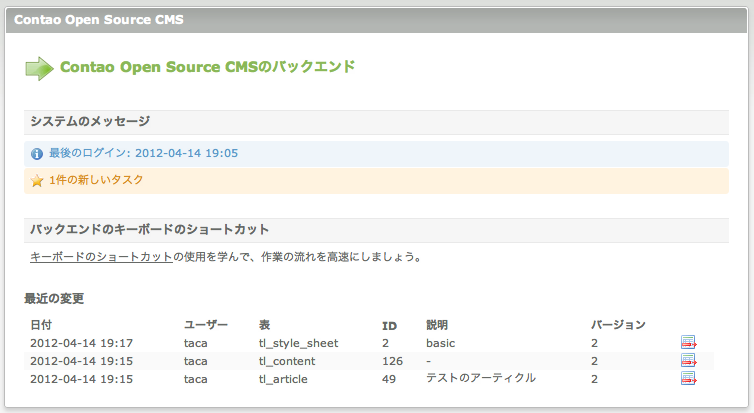
Task: Select taca user in tl_content row
Action: tap(195, 361)
